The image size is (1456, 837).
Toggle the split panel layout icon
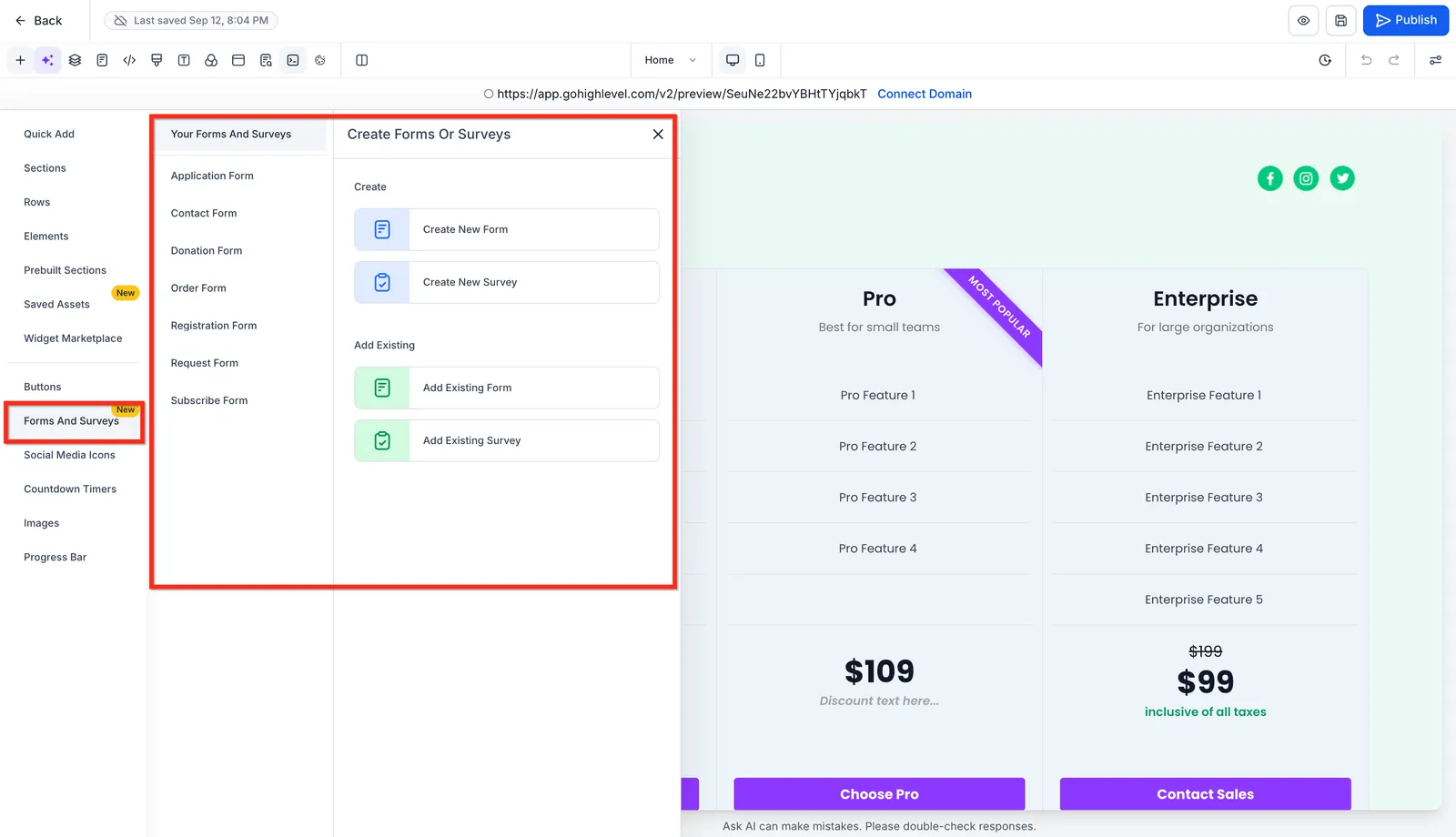(361, 60)
